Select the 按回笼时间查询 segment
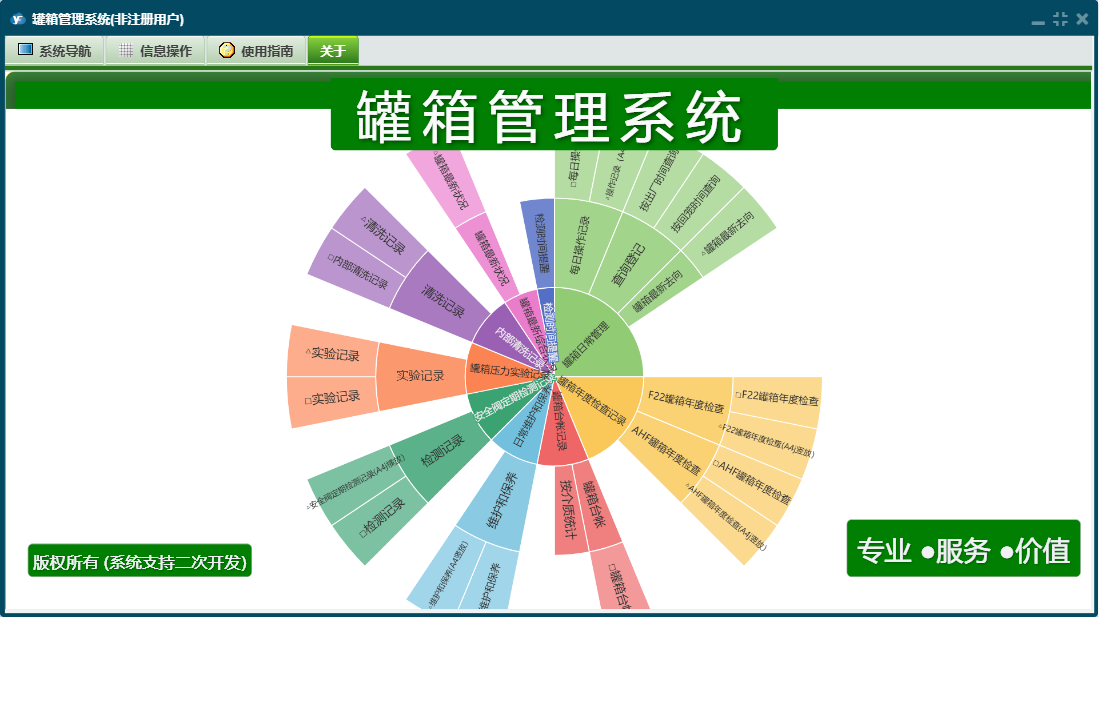1099x723 pixels. coord(695,203)
